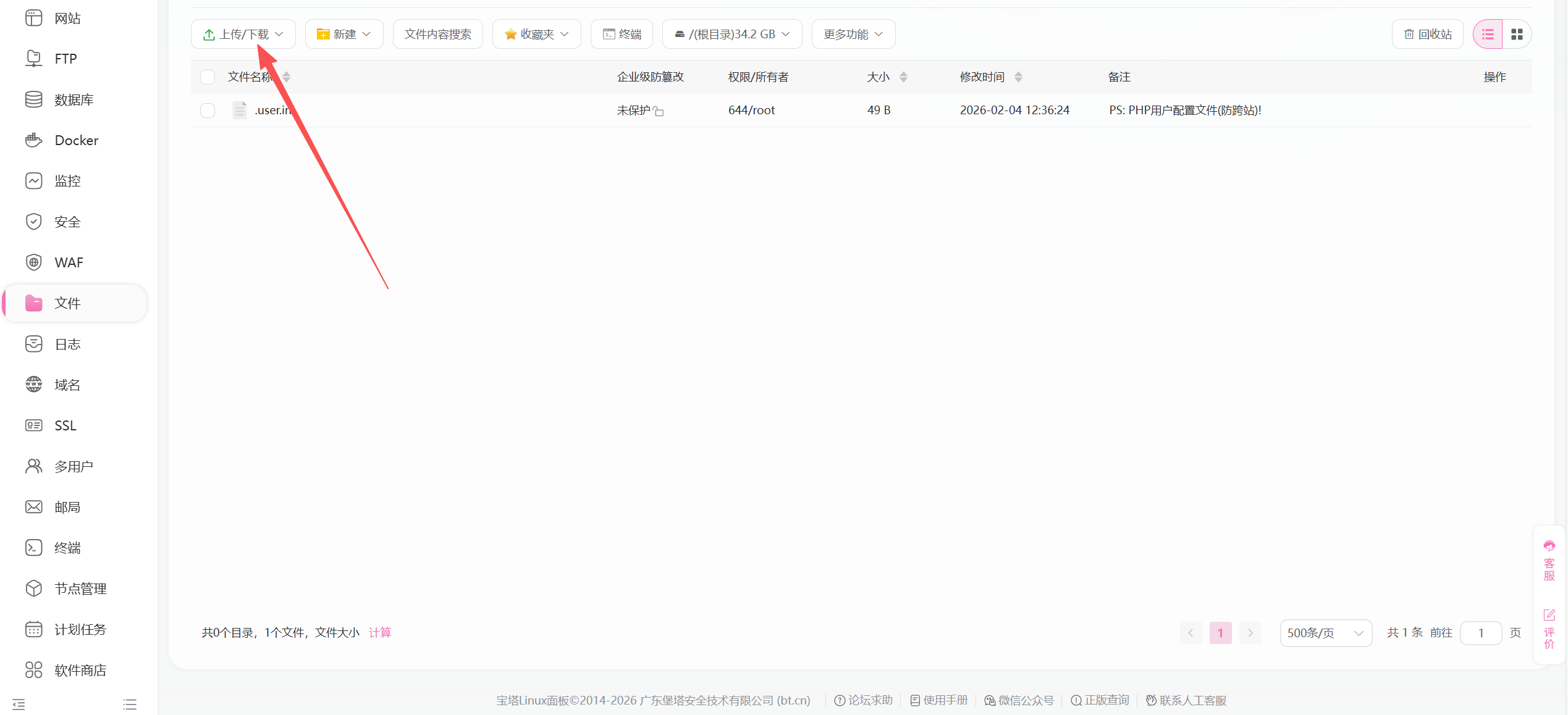Expand the 上传/下载 dropdown
The height and width of the screenshot is (715, 1568).
[243, 35]
